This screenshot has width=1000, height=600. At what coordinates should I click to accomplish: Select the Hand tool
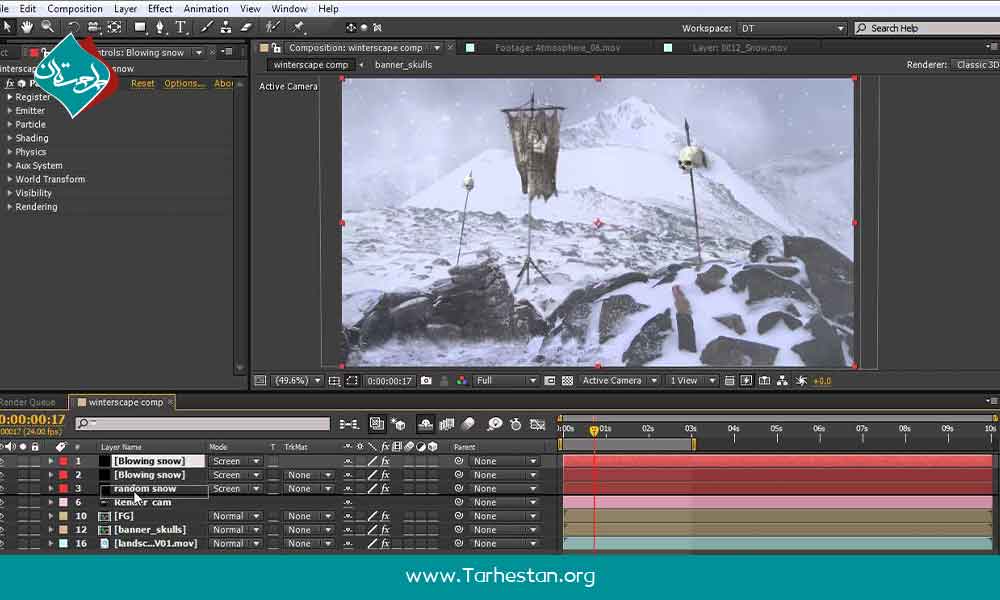(27, 27)
